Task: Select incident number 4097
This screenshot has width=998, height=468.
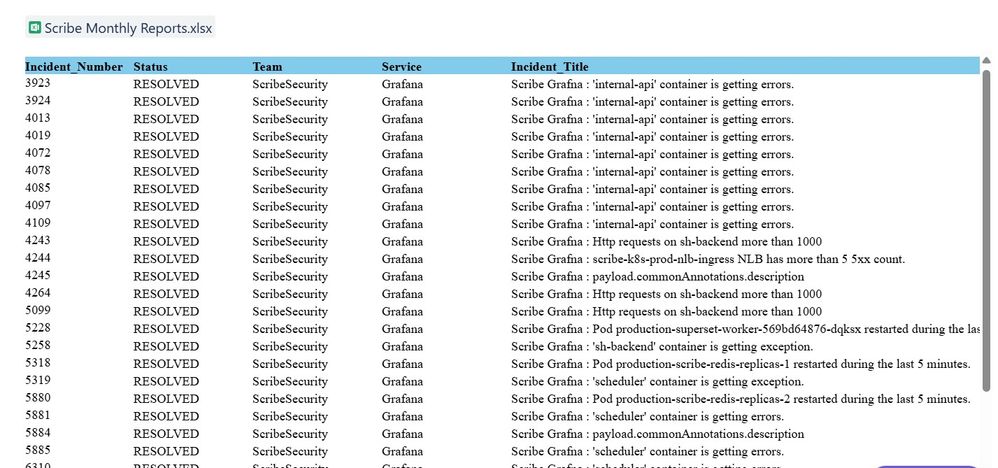Action: 38,206
